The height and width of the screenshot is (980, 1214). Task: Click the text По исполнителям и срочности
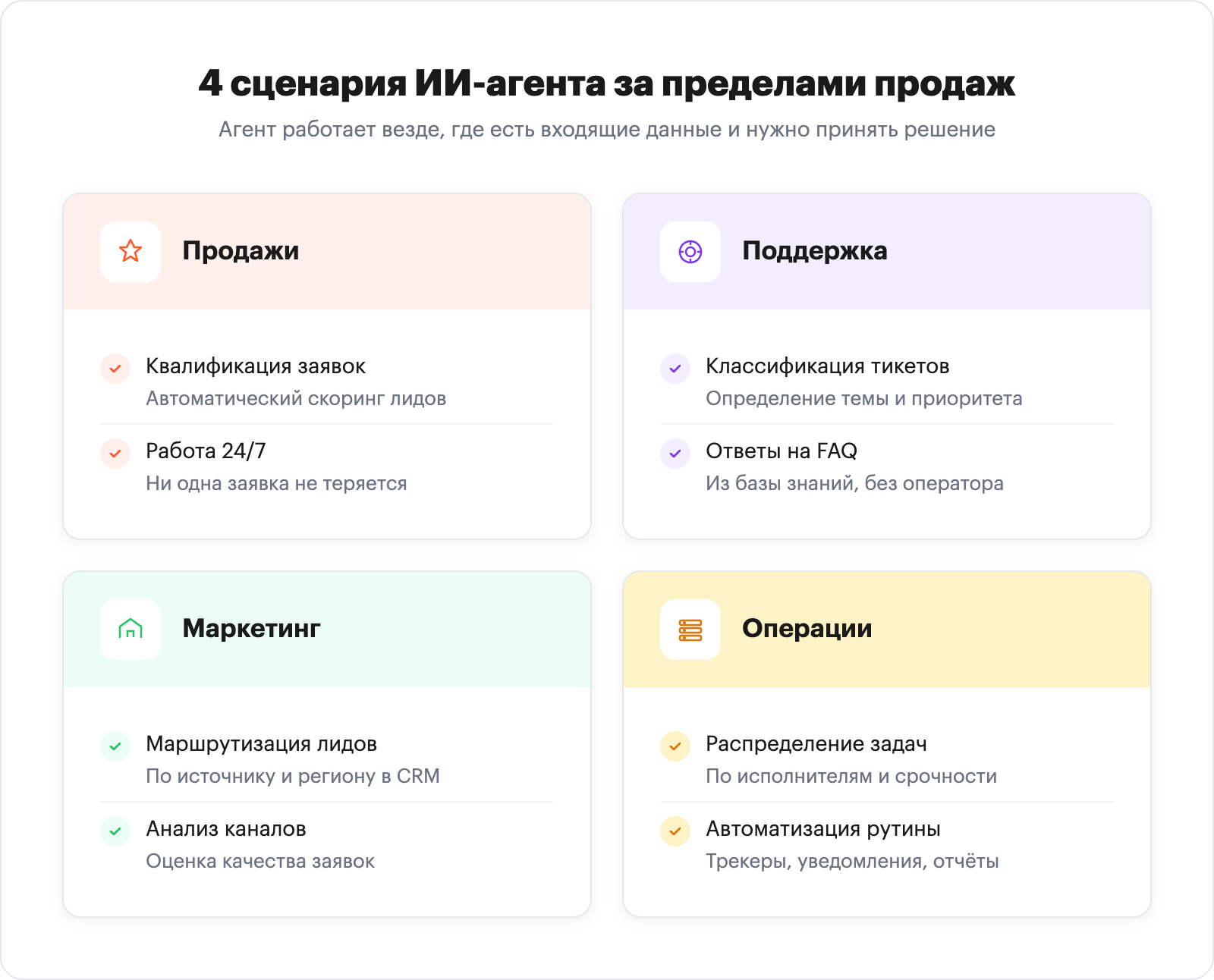click(851, 777)
